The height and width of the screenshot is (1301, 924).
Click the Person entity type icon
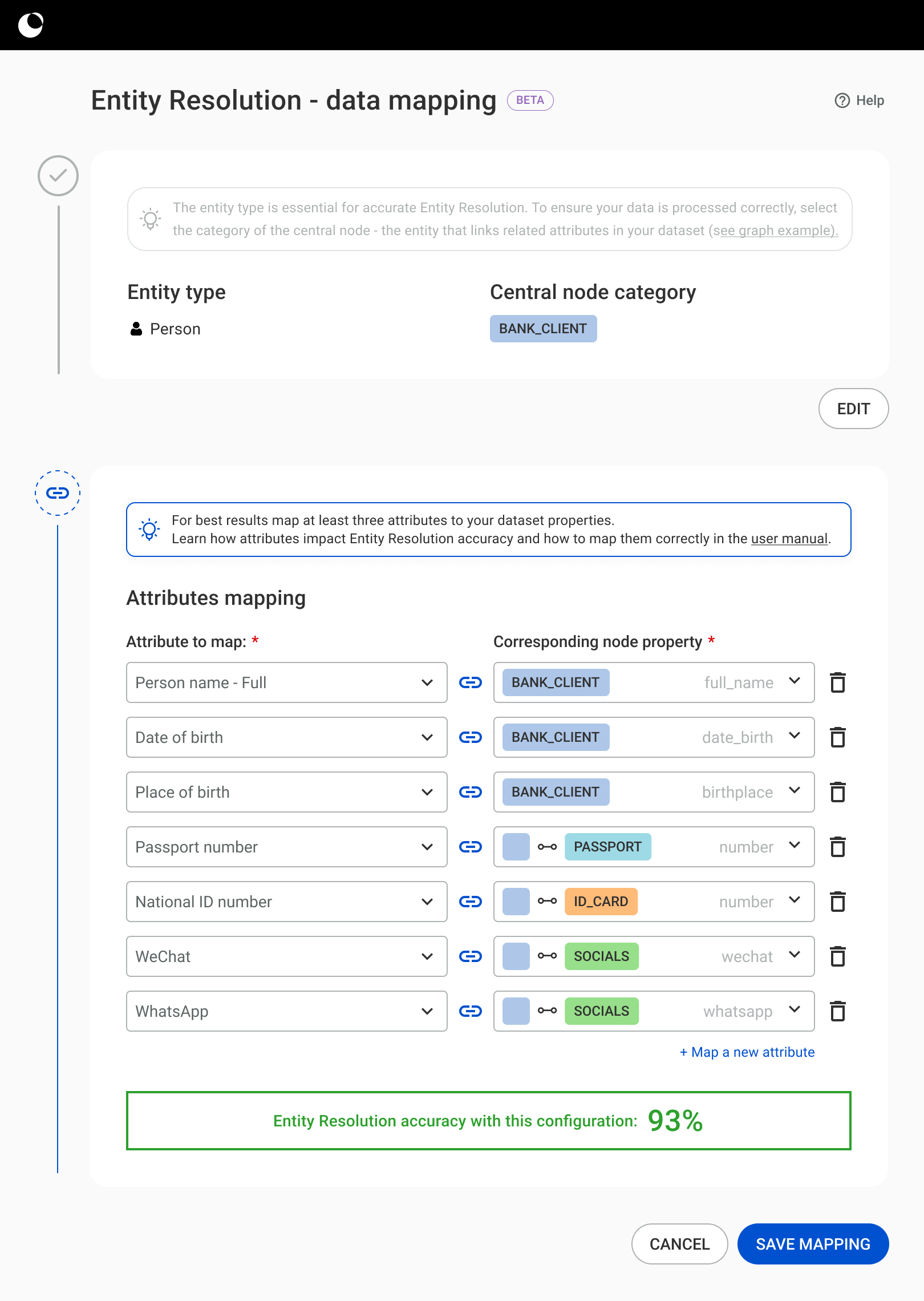136,329
